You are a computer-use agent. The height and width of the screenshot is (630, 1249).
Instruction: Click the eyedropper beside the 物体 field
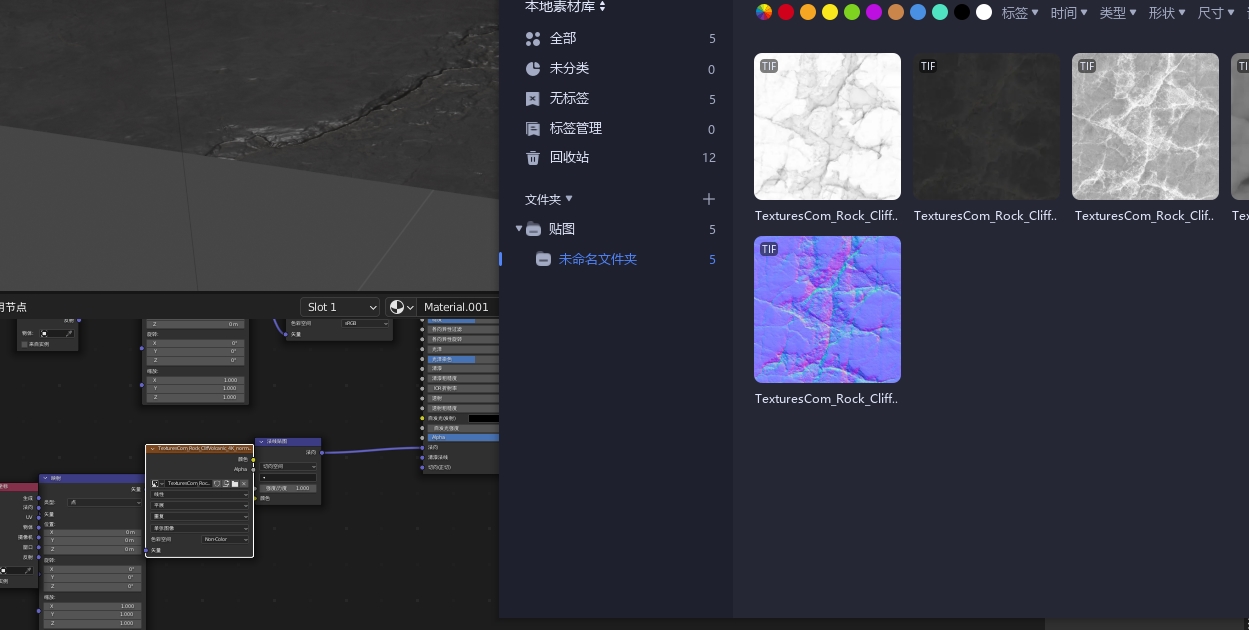[x=70, y=333]
